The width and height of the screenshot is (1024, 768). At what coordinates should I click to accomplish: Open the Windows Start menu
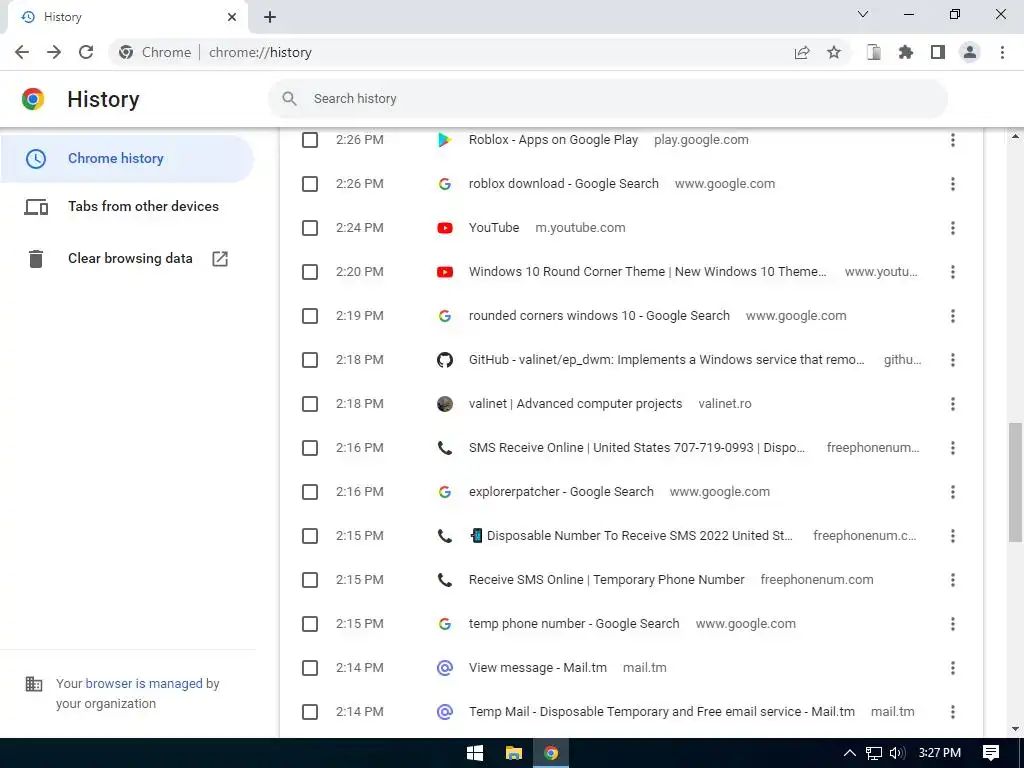[x=475, y=753]
